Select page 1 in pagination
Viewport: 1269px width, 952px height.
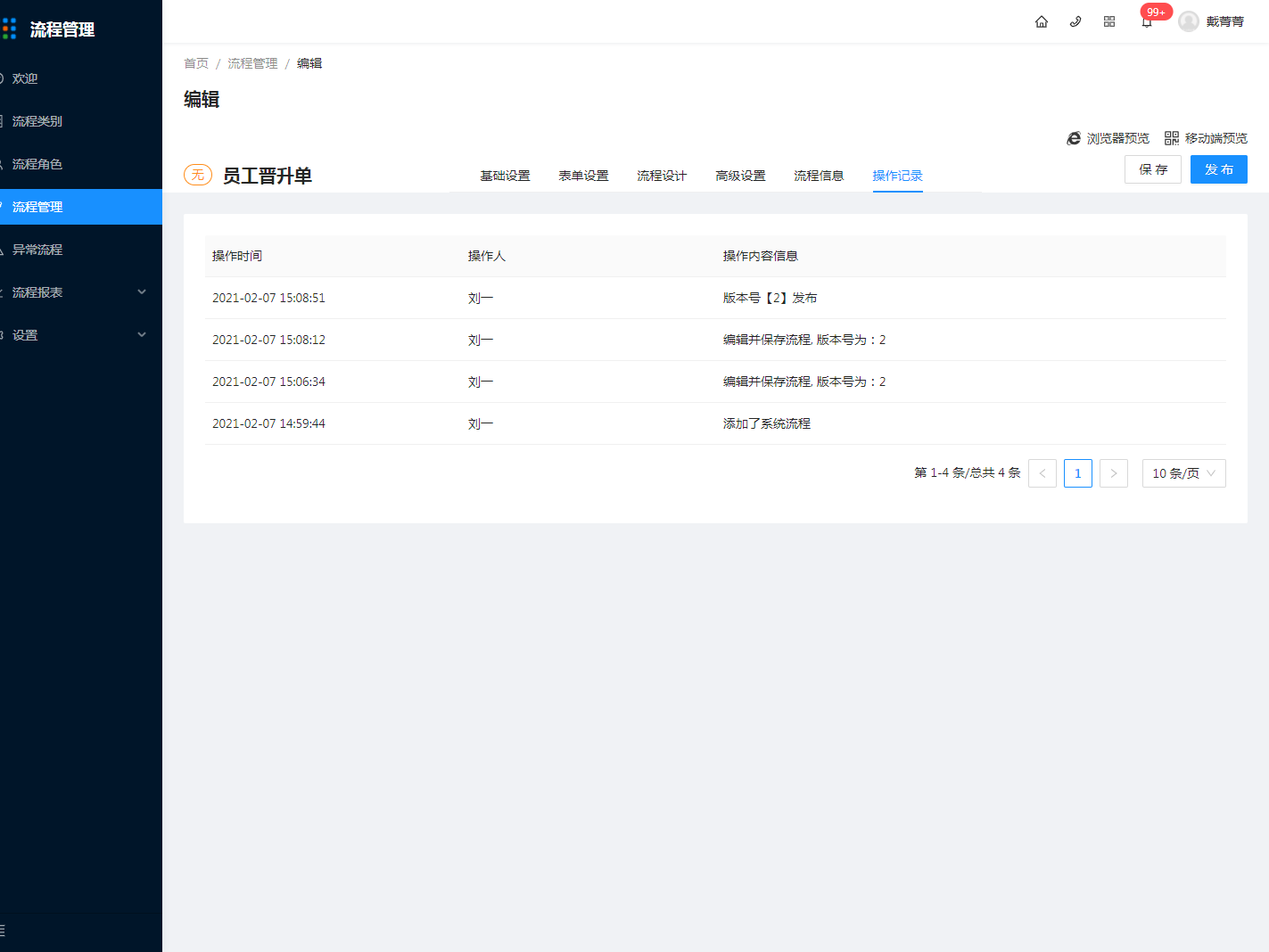(x=1078, y=473)
